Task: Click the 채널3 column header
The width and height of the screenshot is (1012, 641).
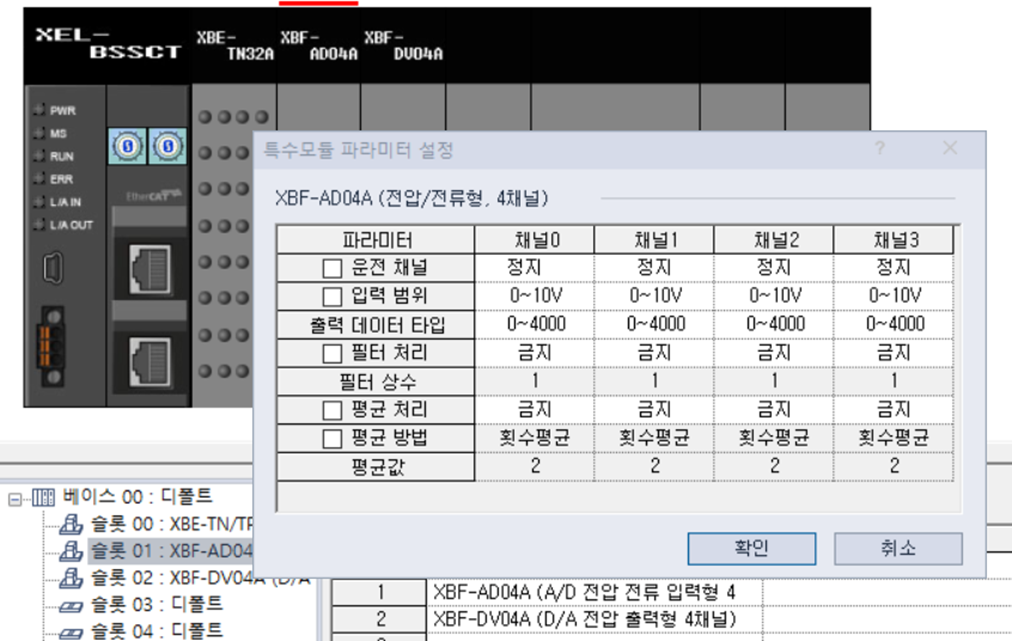Action: [894, 240]
